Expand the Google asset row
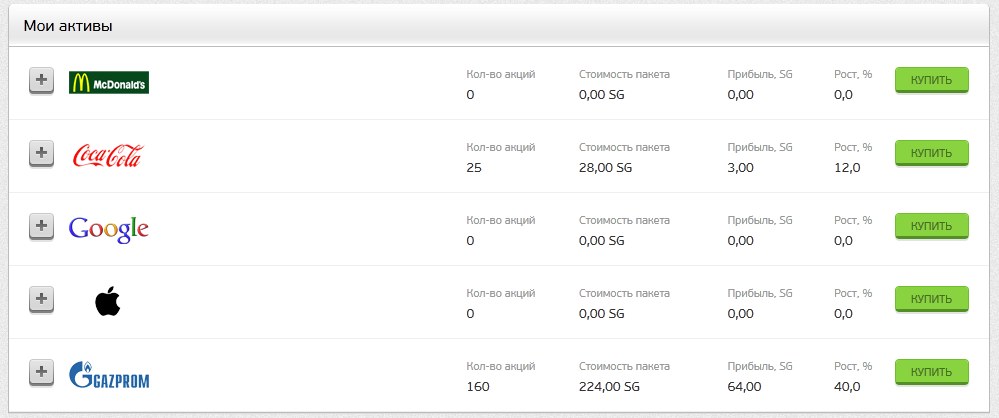The width and height of the screenshot is (999, 418). [x=41, y=227]
